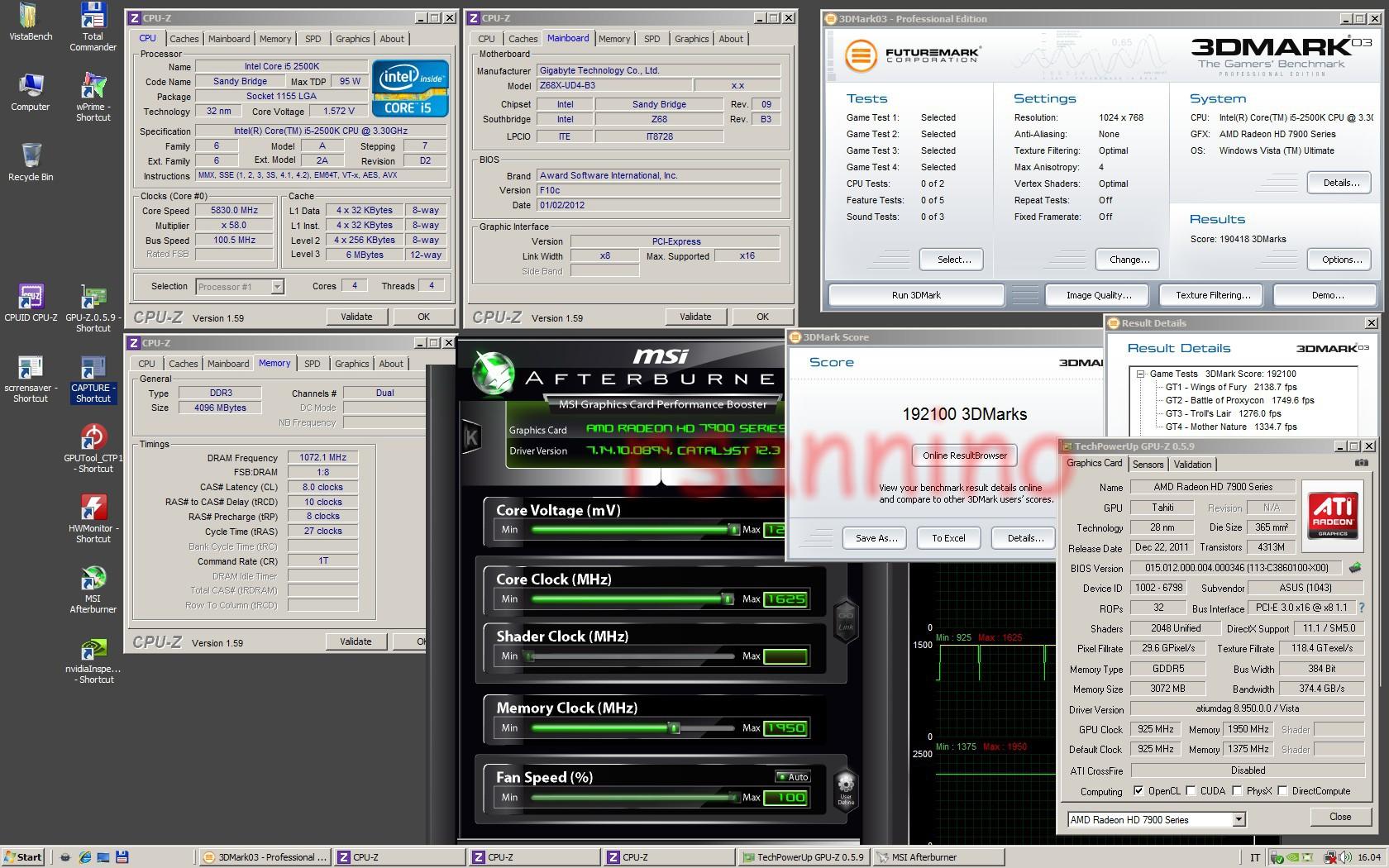The image size is (1389, 868).
Task: Click the Core Clock 1625 value field
Action: [x=785, y=599]
